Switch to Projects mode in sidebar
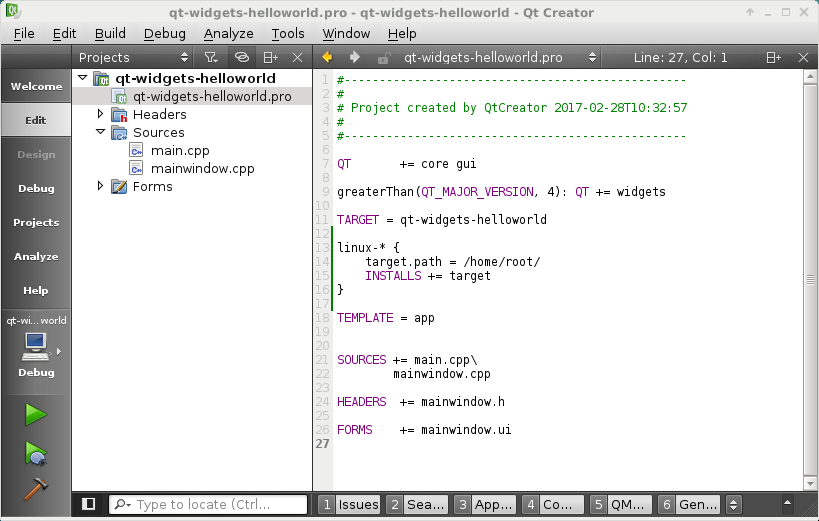Viewport: 819px width, 521px height. click(36, 222)
